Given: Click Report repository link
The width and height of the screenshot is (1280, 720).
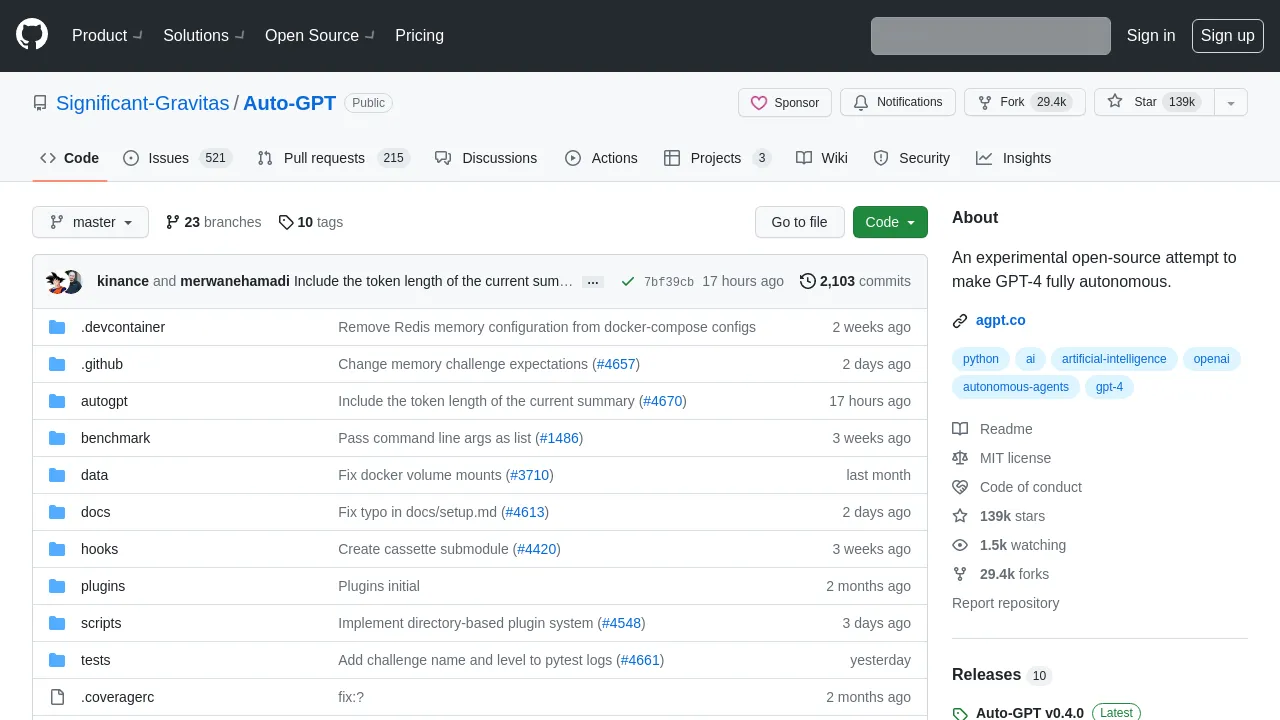Looking at the screenshot, I should [1005, 603].
